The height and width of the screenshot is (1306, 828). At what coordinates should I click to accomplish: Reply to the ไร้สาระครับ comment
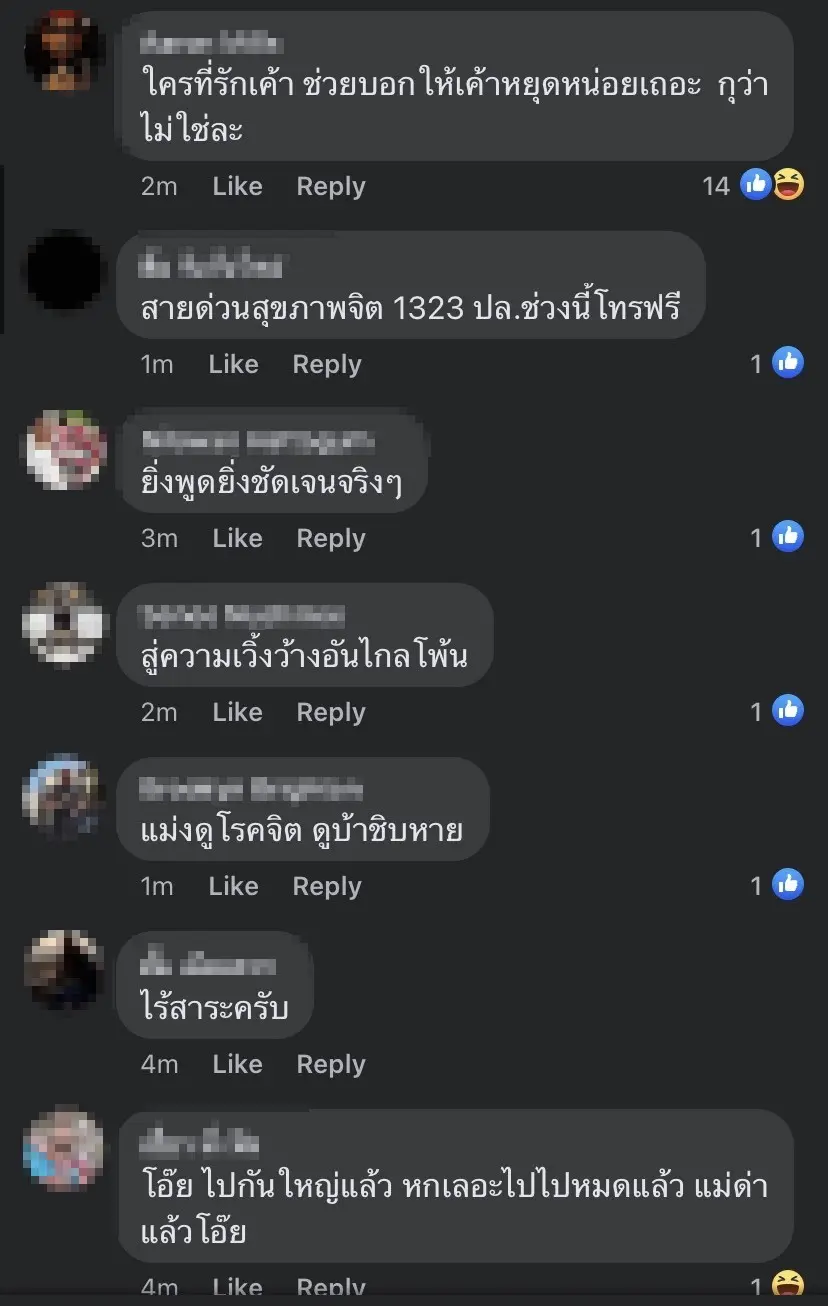coord(331,1064)
